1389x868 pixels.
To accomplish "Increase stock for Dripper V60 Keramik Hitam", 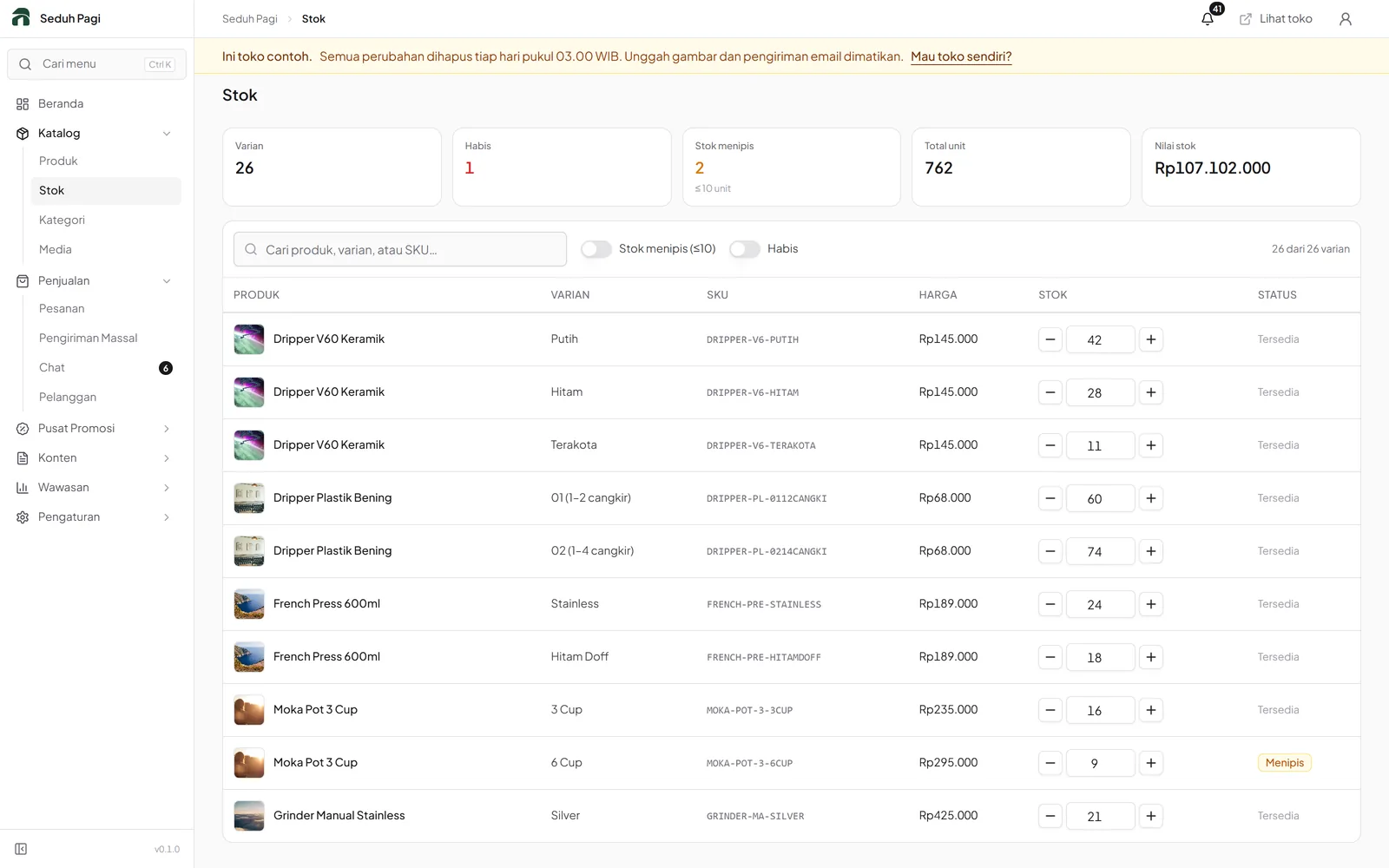I will point(1151,392).
